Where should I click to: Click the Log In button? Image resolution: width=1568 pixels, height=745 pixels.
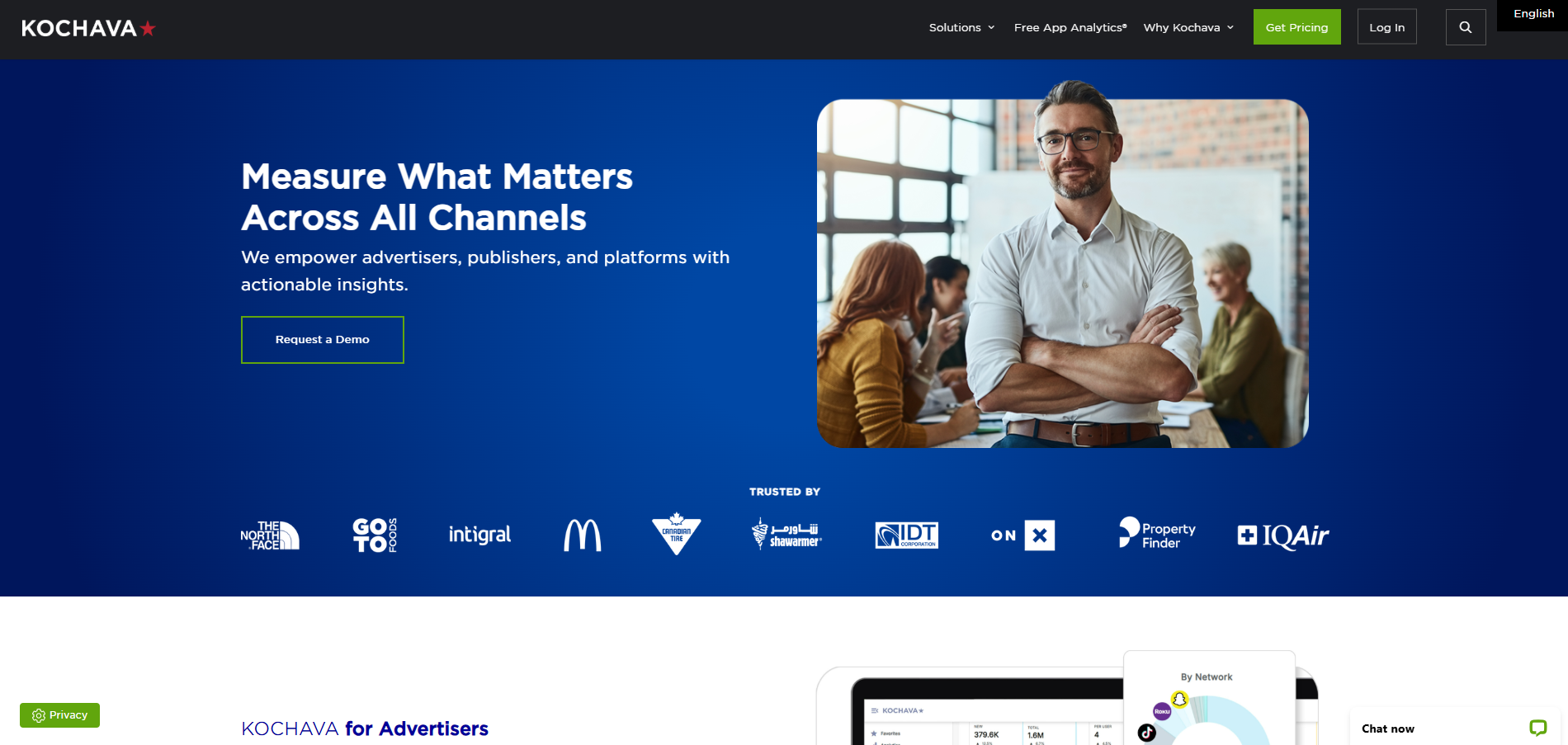pyautogui.click(x=1387, y=27)
